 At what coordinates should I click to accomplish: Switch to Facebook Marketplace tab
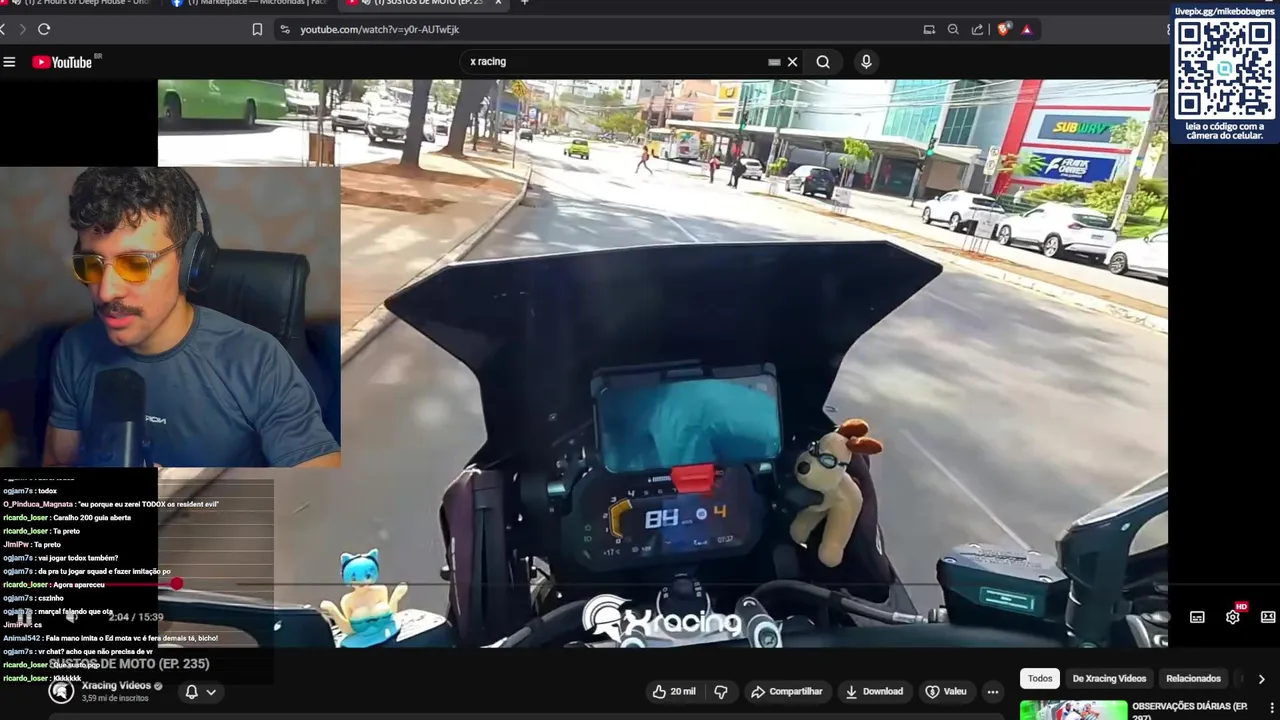[x=250, y=3]
